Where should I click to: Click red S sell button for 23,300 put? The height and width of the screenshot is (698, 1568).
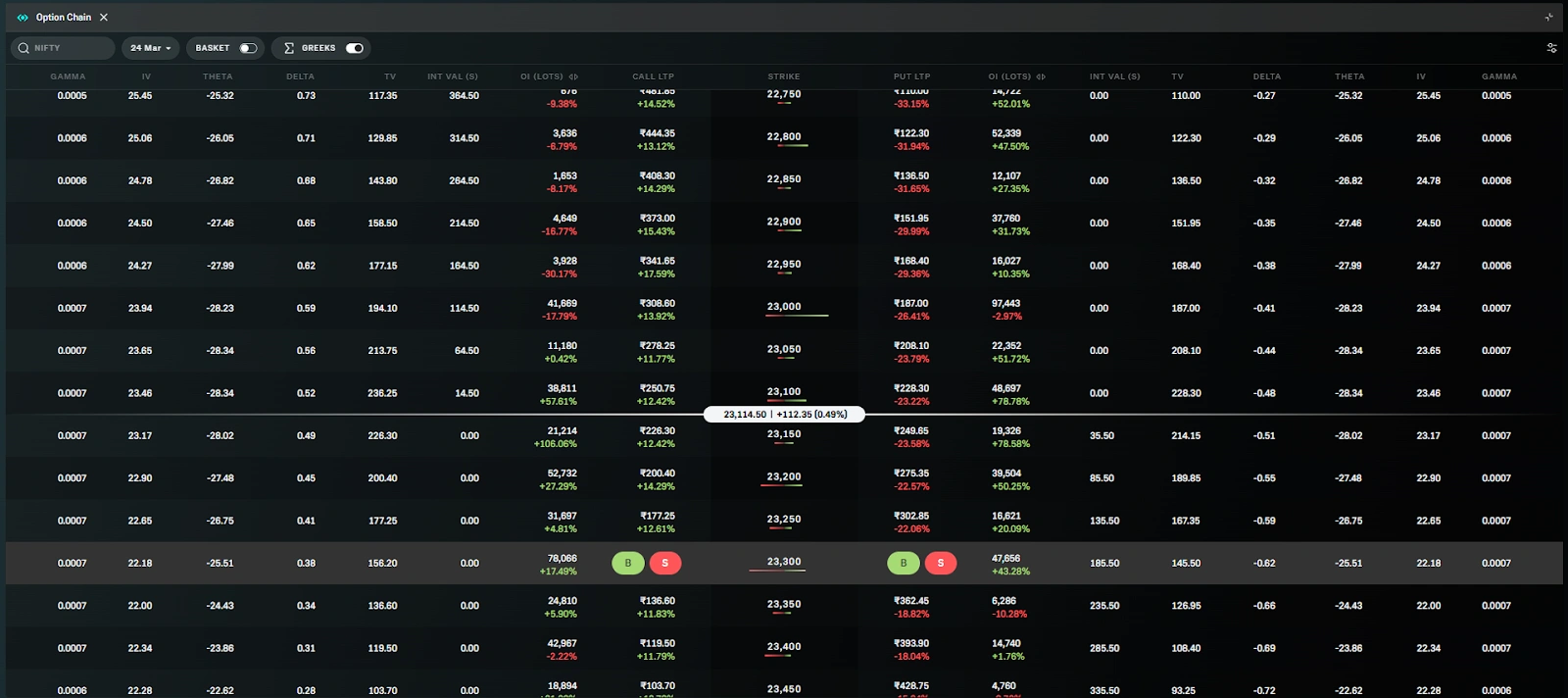pyautogui.click(x=941, y=563)
